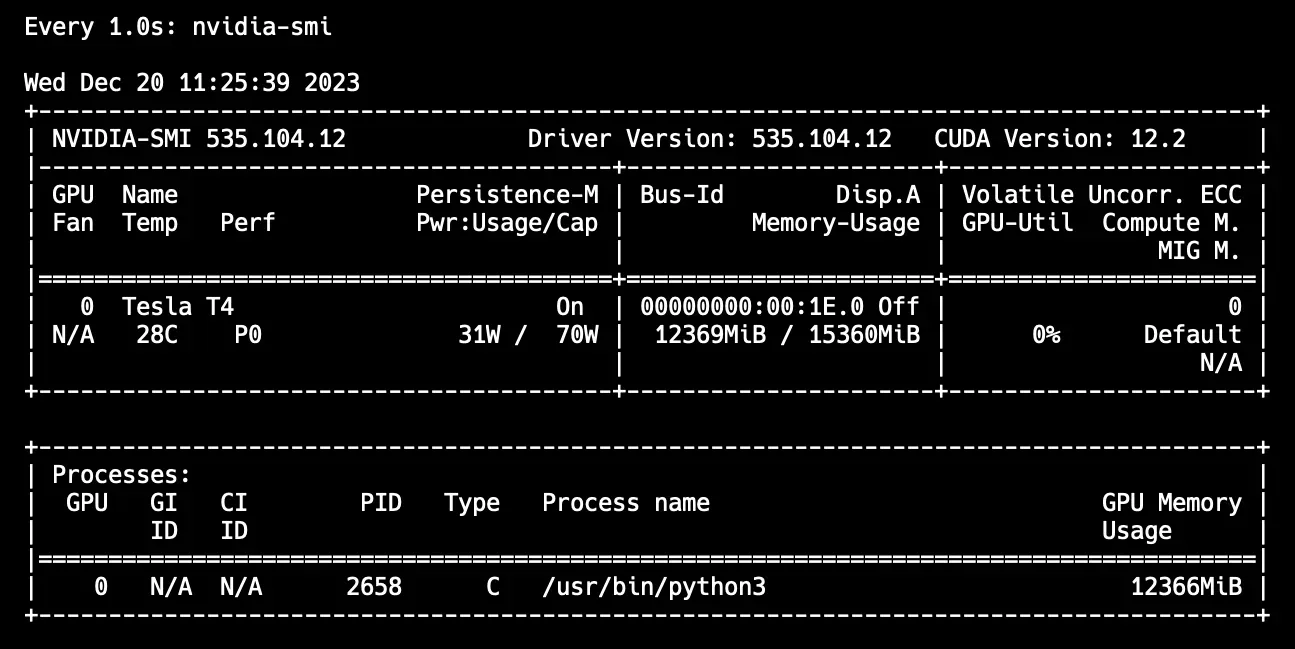The height and width of the screenshot is (649, 1295).
Task: Click the 'Process name' column header
Action: (x=626, y=503)
